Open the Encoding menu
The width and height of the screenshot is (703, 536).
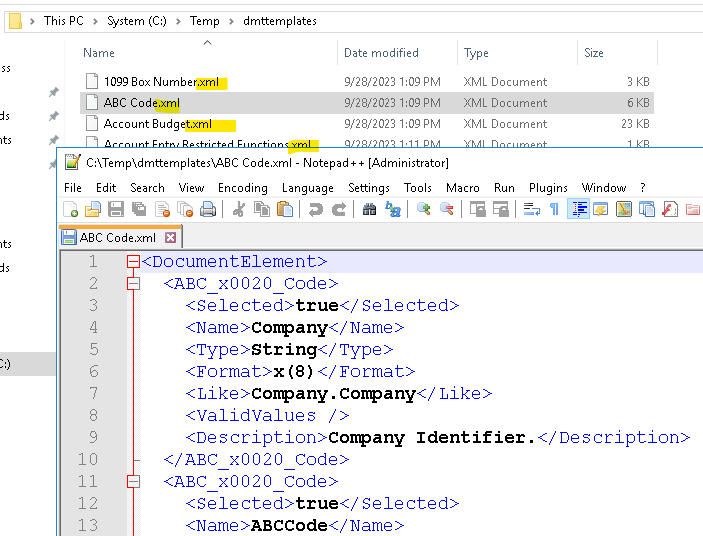point(242,187)
